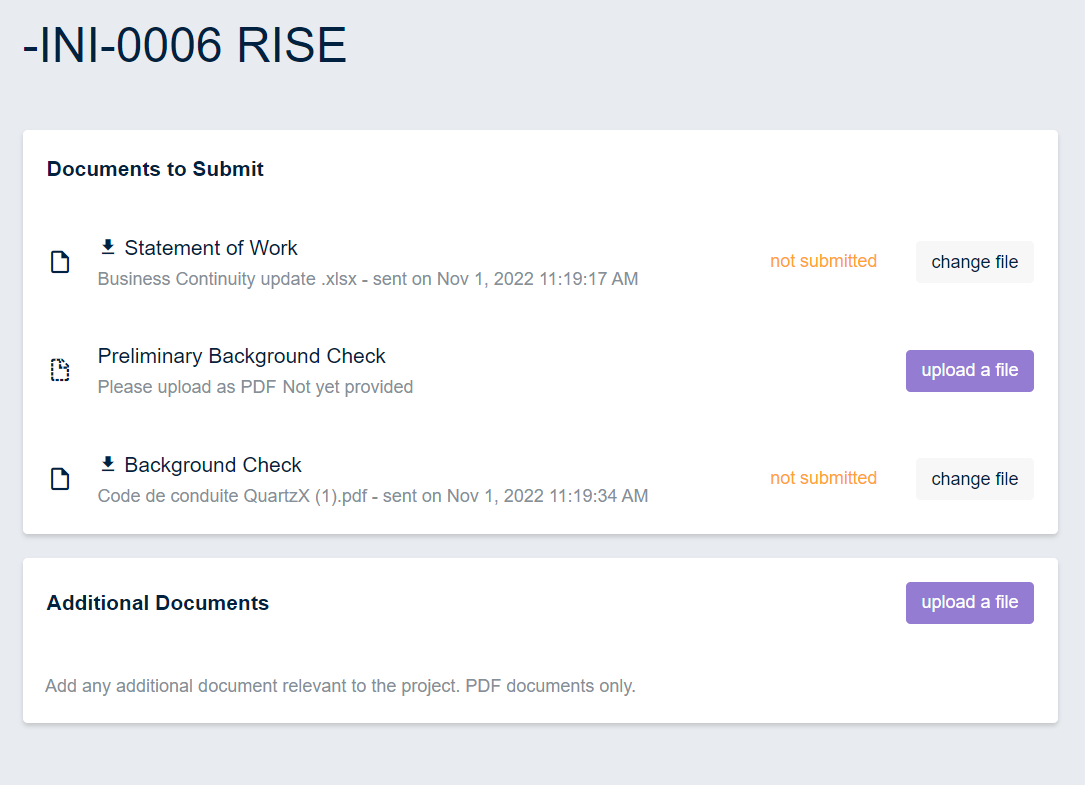Upload a file under Additional Documents
Screen dimensions: 1085x785
(x=969, y=603)
